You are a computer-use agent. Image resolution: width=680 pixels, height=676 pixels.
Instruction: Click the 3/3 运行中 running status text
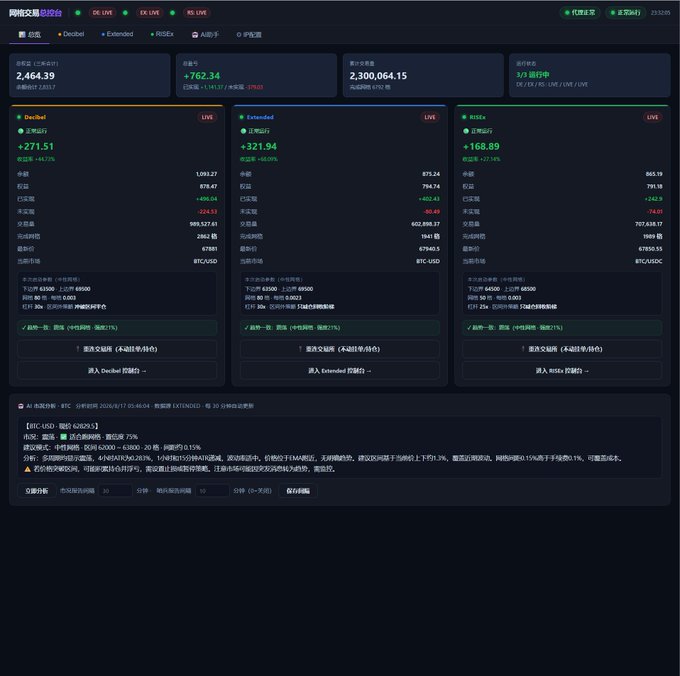tap(533, 75)
